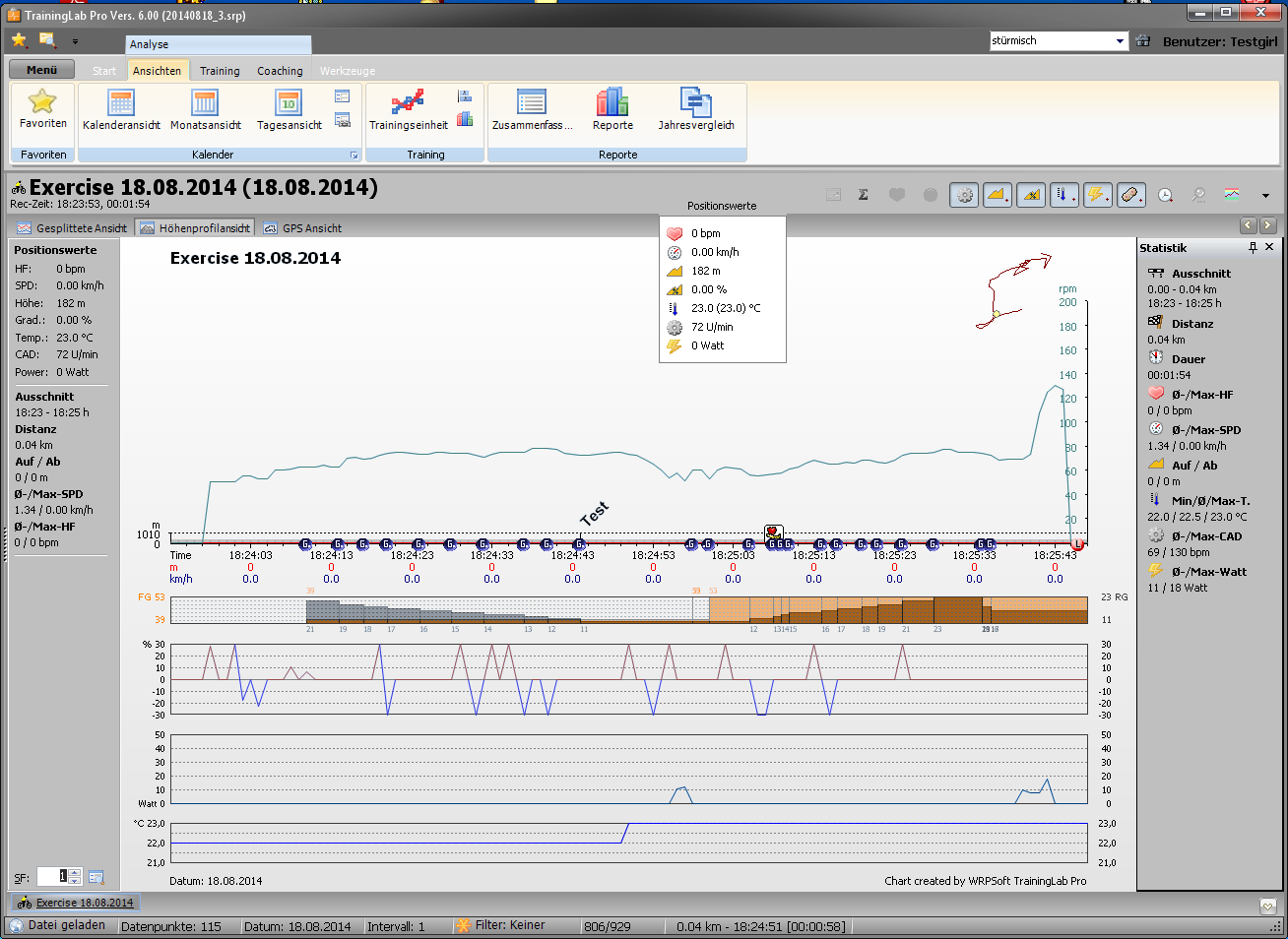Viewport: 1288px width, 939px height.
Task: Click the colored chart layout icon
Action: tap(1232, 195)
